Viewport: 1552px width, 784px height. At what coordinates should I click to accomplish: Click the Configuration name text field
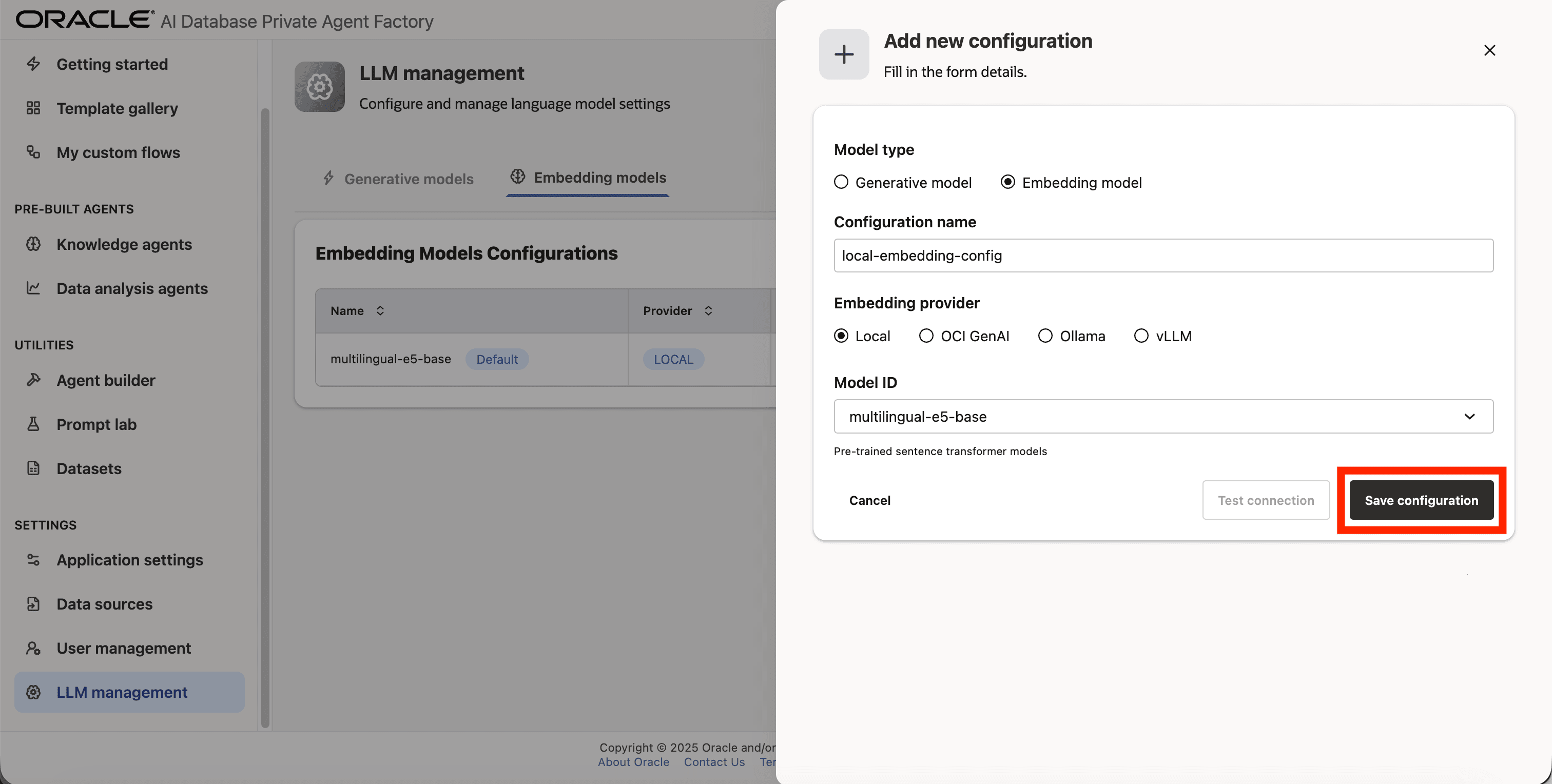click(1163, 256)
